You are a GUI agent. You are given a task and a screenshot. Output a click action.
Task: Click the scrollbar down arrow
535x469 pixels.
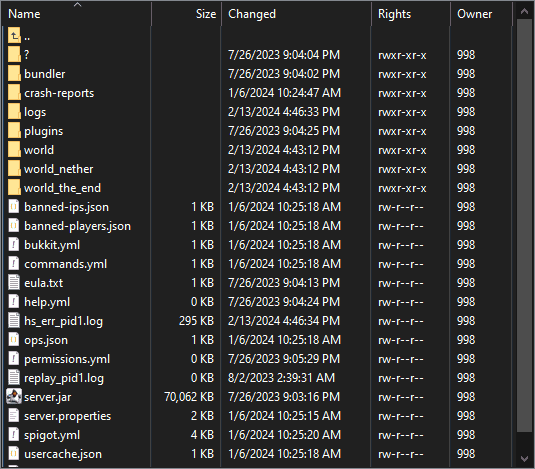pos(524,459)
